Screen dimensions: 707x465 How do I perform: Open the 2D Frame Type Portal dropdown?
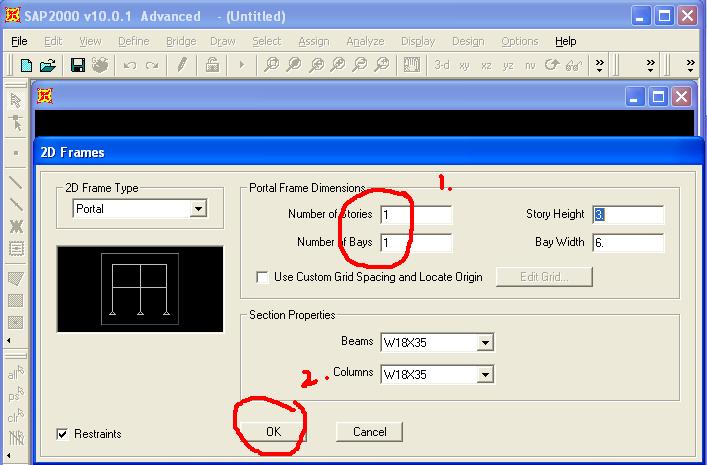coord(197,209)
